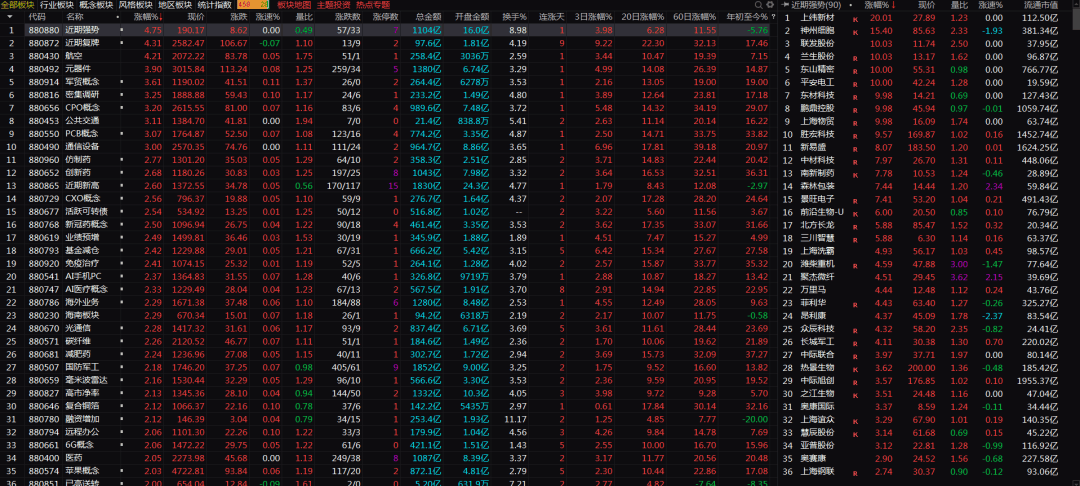Switch to the 行业板块 tab

coord(56,5)
